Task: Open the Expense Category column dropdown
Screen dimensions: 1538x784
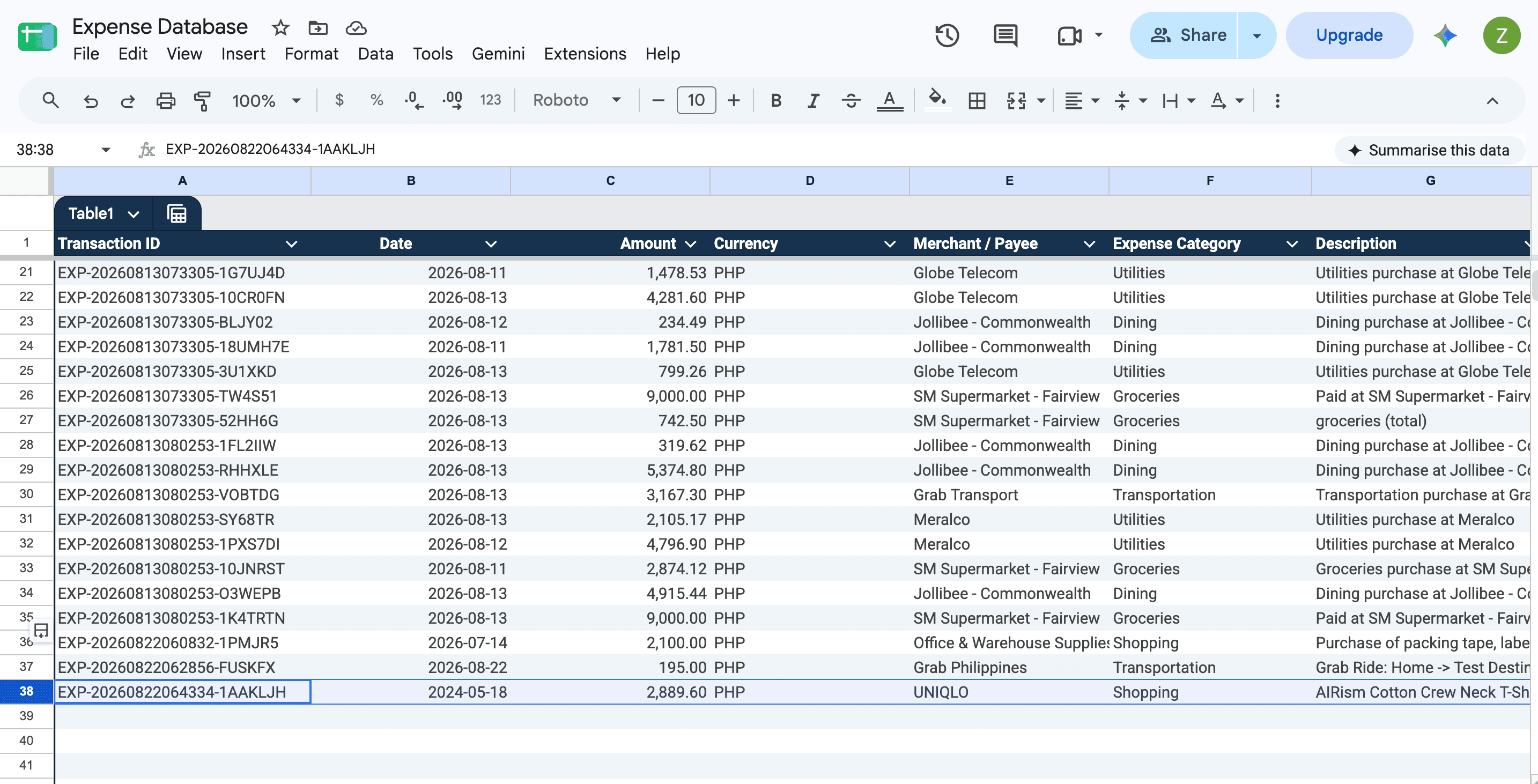Action: coord(1292,243)
